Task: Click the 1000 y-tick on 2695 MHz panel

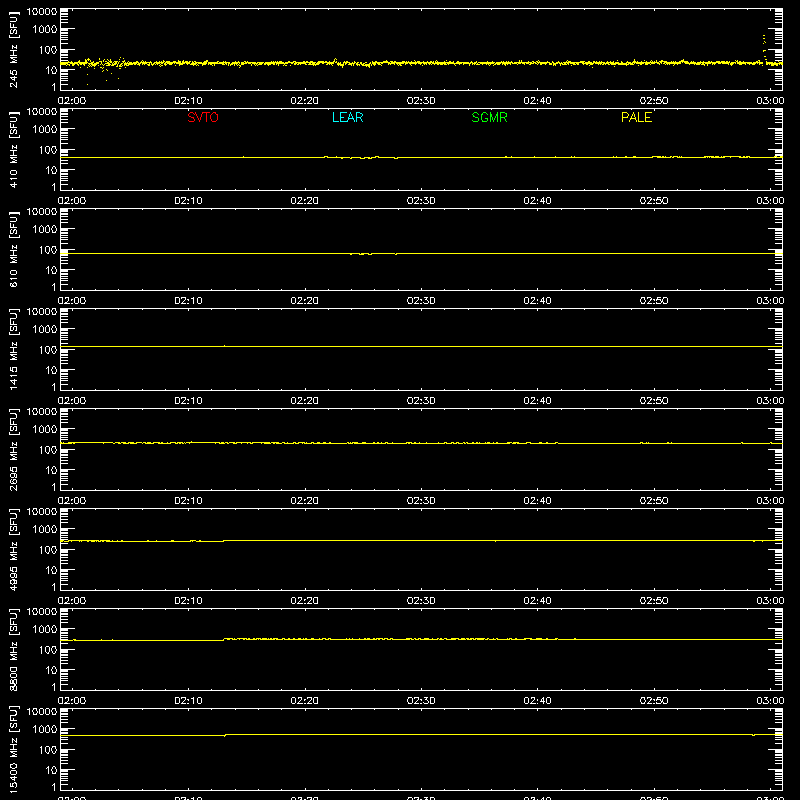Action: point(45,430)
